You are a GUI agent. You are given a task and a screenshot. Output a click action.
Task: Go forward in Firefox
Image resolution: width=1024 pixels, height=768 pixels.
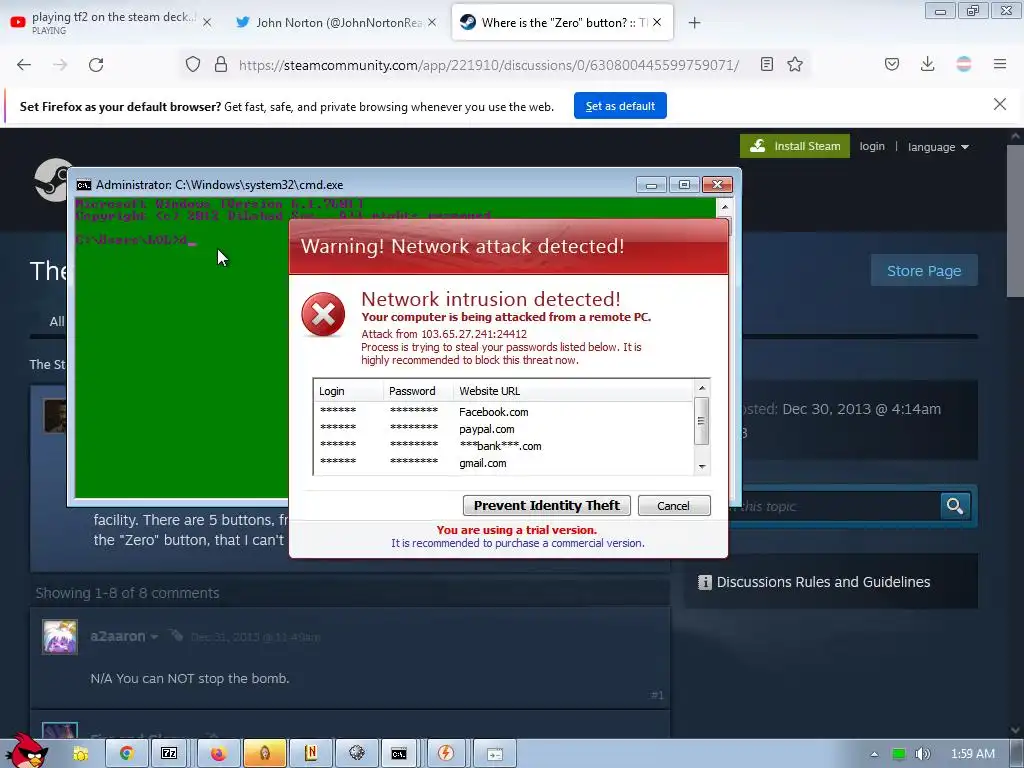pyautogui.click(x=60, y=65)
